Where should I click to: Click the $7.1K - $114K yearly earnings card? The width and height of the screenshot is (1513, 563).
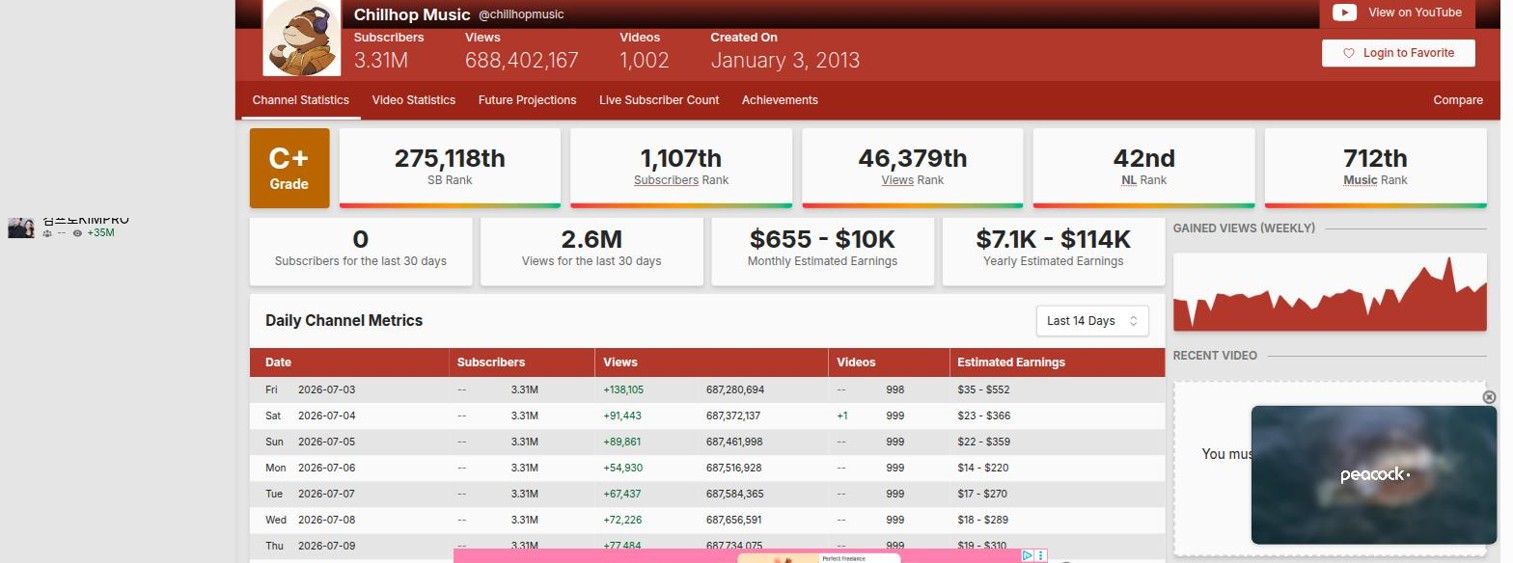[x=1053, y=252]
